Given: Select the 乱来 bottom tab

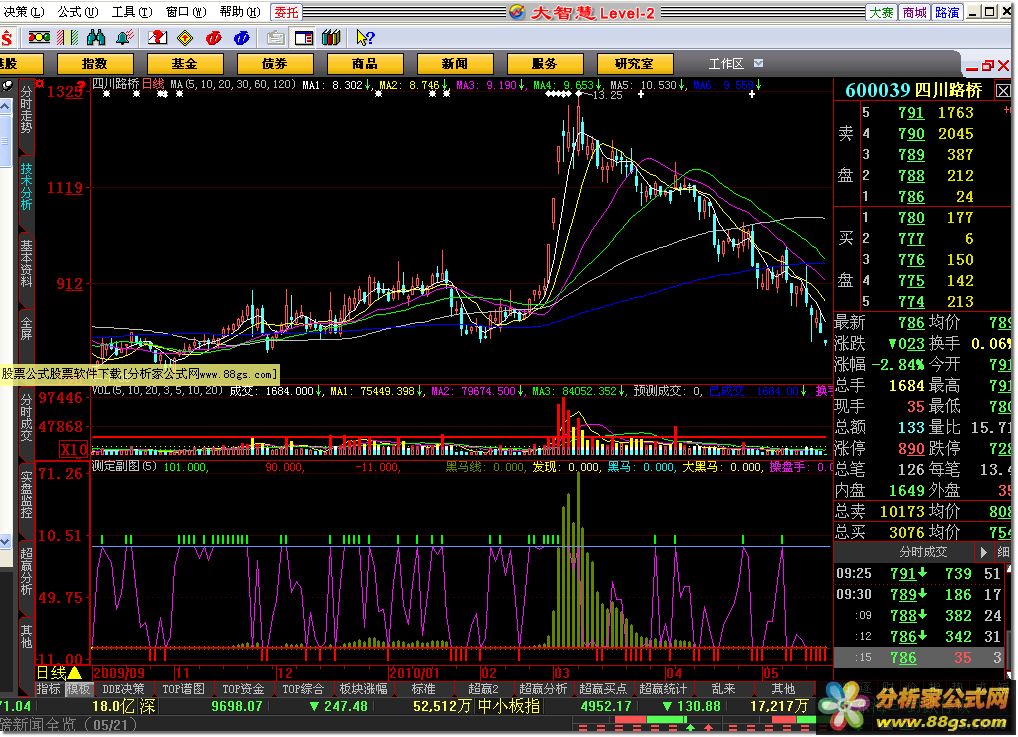Looking at the screenshot, I should 723,689.
